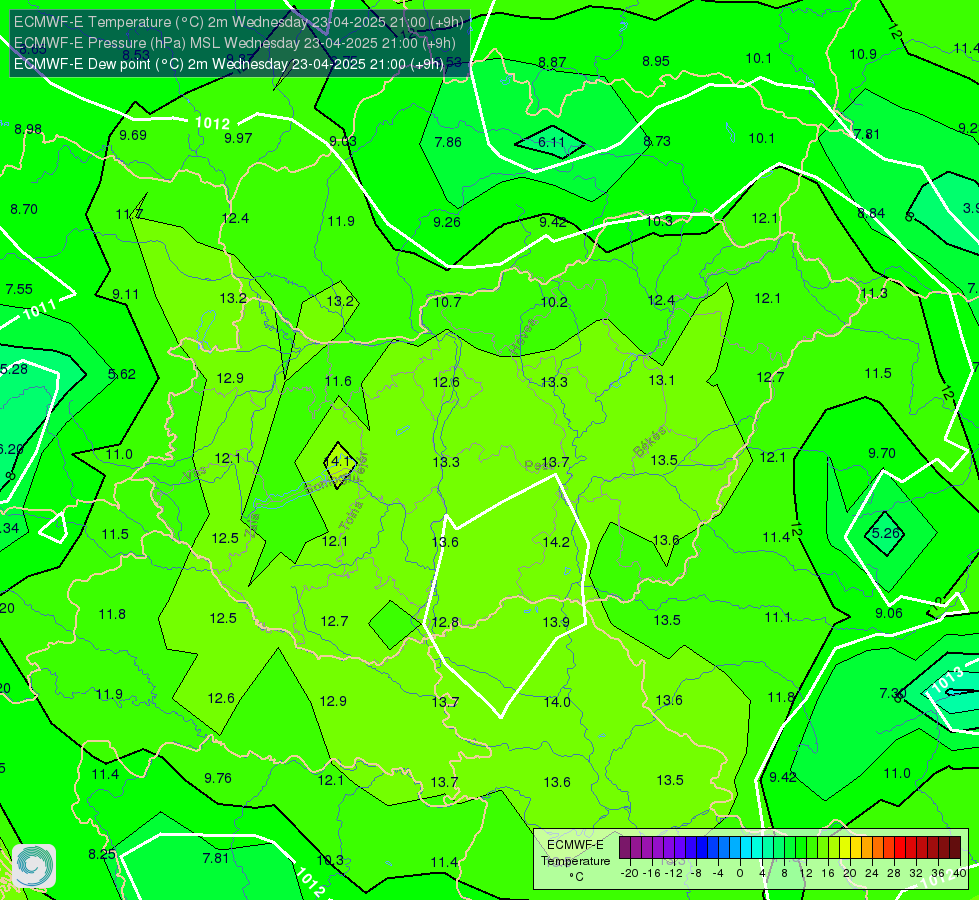Click the 9.69 temperature value

click(x=133, y=136)
